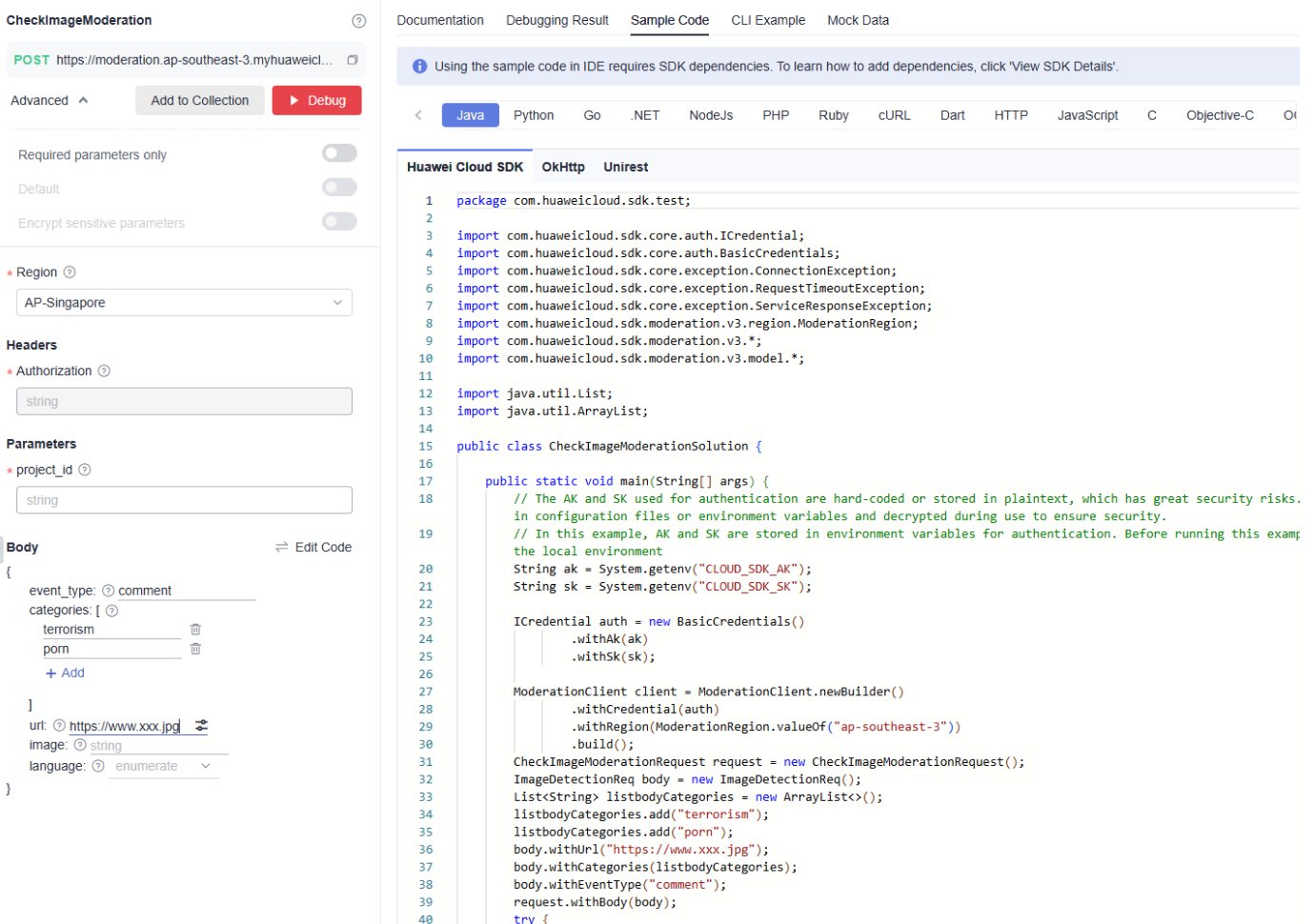The height and width of the screenshot is (924, 1314).
Task: Select the PHP language tab
Action: coord(776,115)
